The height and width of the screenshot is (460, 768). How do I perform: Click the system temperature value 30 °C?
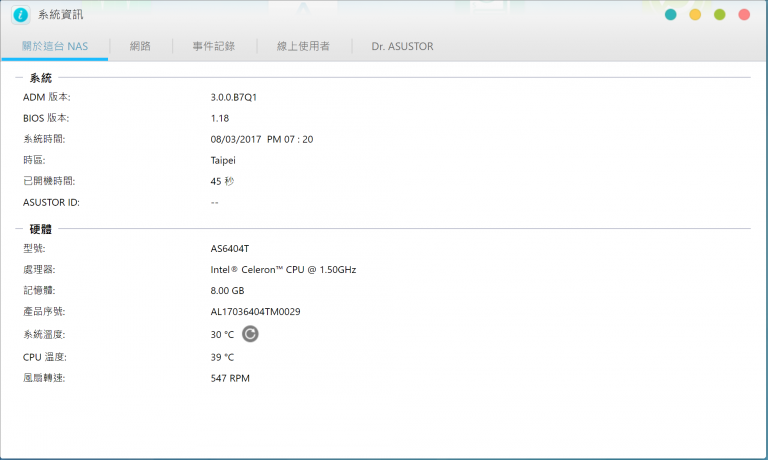222,335
